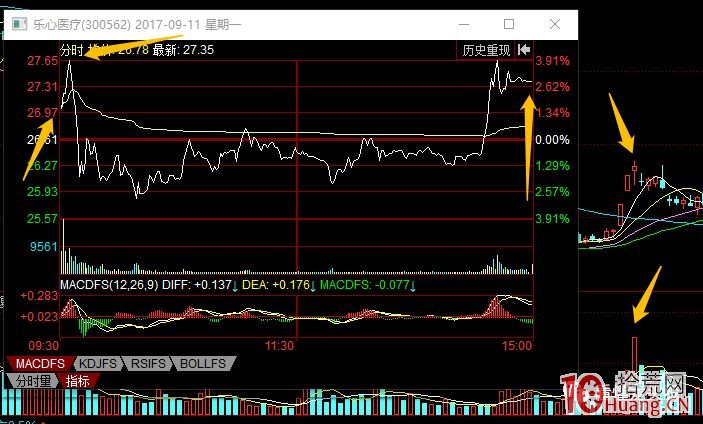The image size is (703, 424).
Task: Click the highest red candlestick in background K-line chart
Action: click(x=634, y=173)
